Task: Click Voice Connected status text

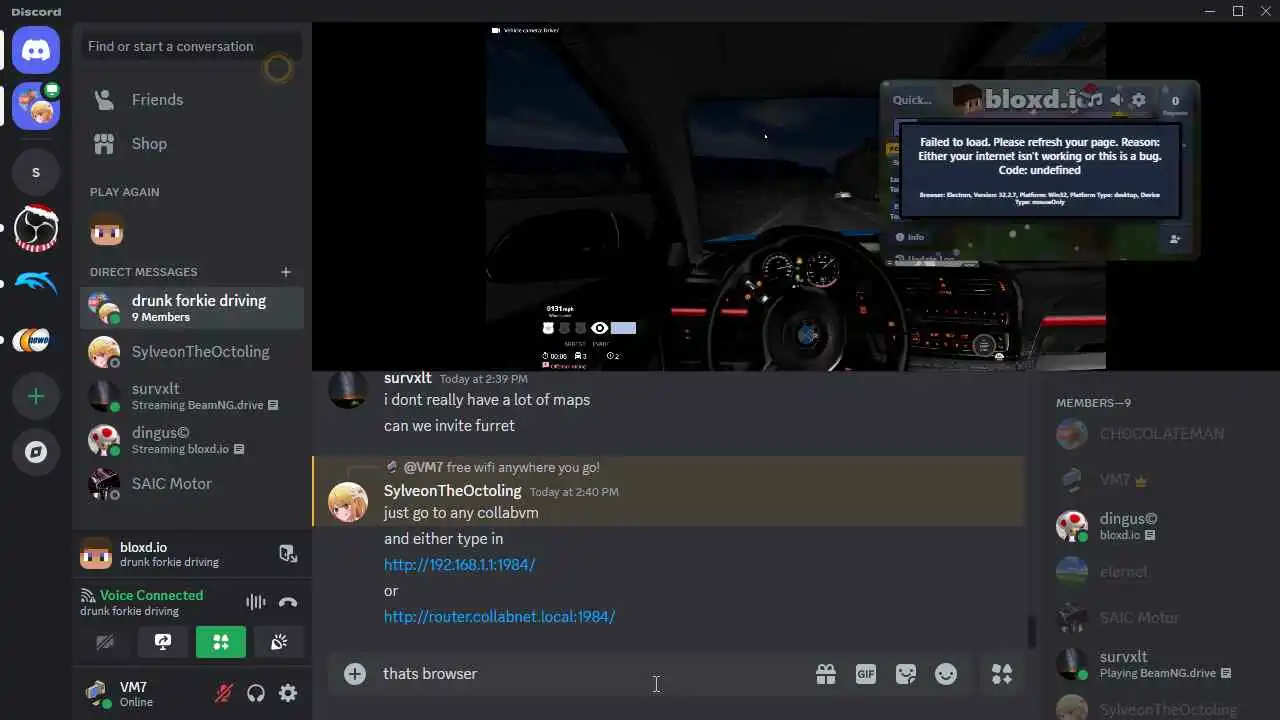Action: [x=151, y=595]
